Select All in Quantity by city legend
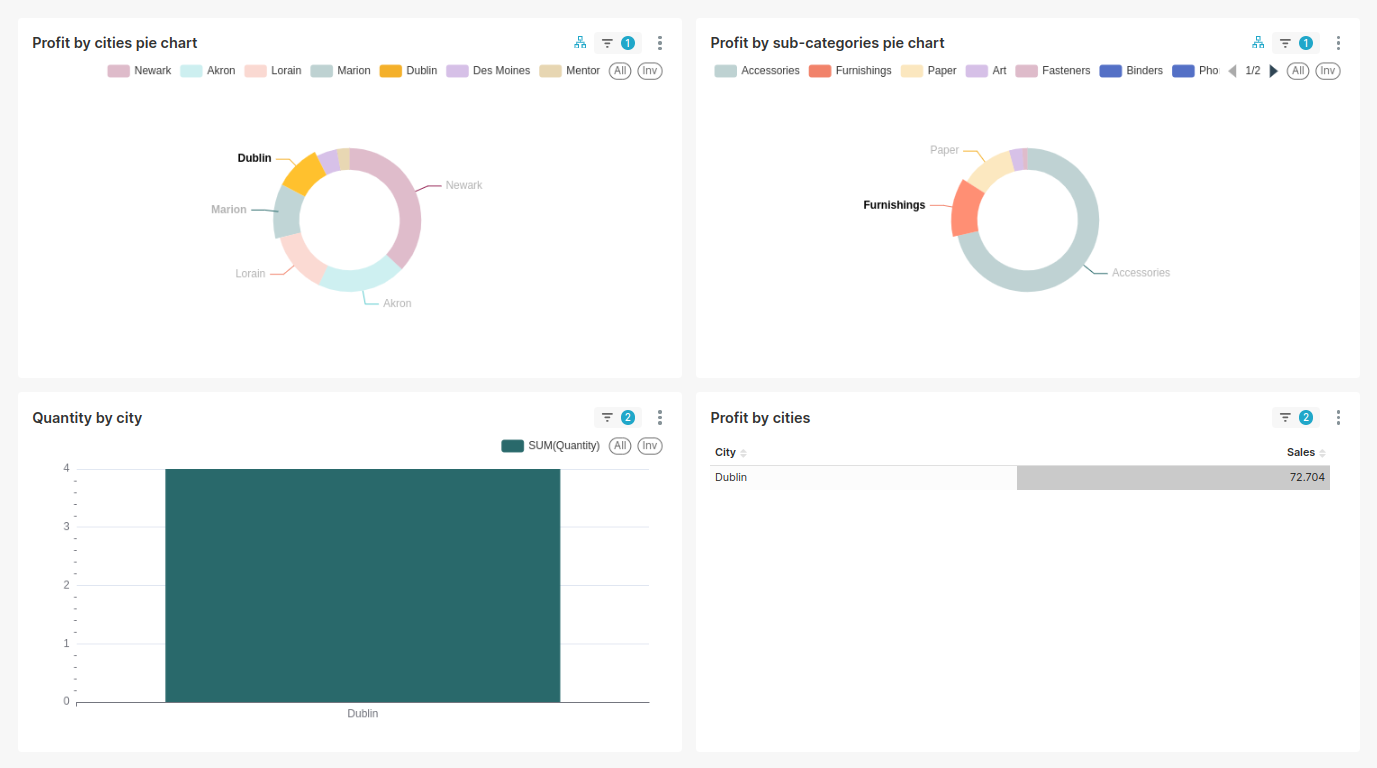This screenshot has height=768, width=1377. click(x=620, y=446)
